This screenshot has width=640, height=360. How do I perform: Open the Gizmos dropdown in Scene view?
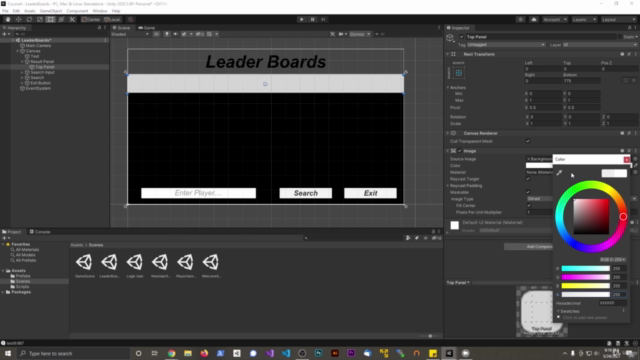pyautogui.click(x=359, y=34)
